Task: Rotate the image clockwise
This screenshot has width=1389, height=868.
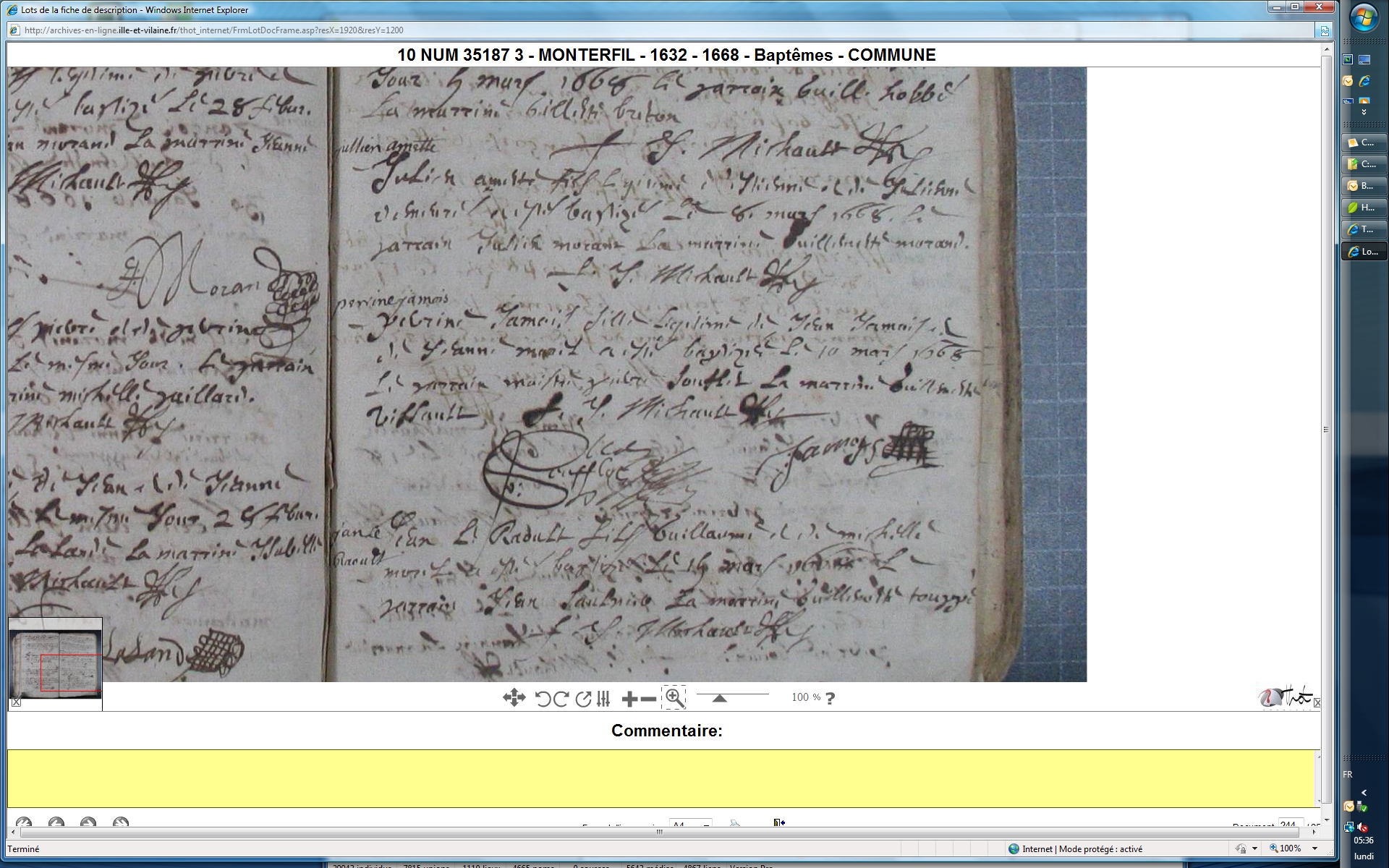Action: click(561, 699)
